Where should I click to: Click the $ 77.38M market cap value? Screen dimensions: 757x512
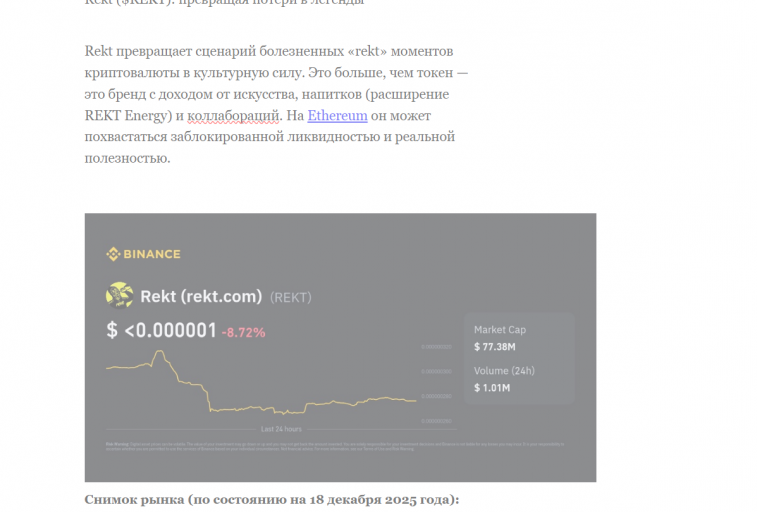(x=494, y=347)
